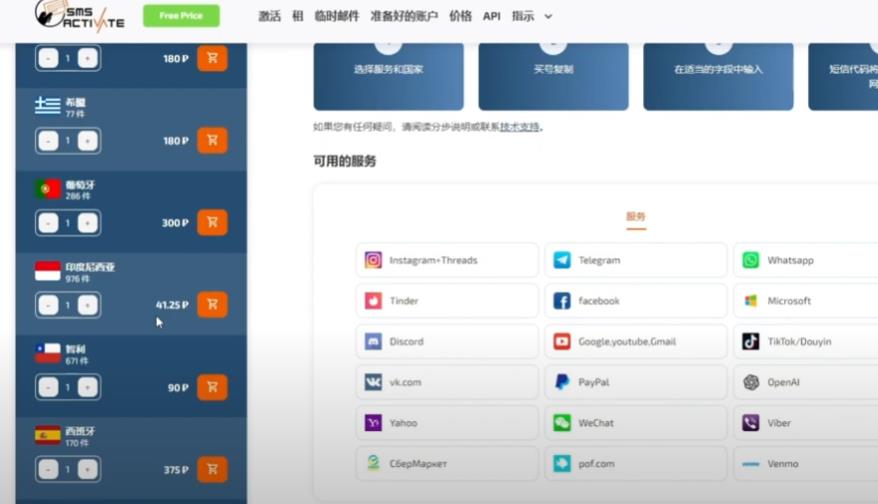Image resolution: width=878 pixels, height=504 pixels.
Task: Click the TikTok/Douyin logo icon
Action: coord(751,342)
